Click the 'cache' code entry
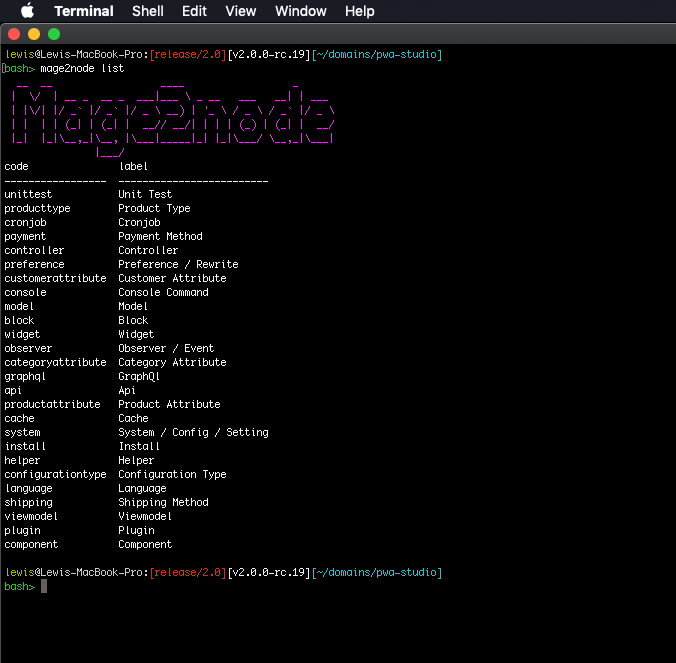The height and width of the screenshot is (663, 676). 19,419
